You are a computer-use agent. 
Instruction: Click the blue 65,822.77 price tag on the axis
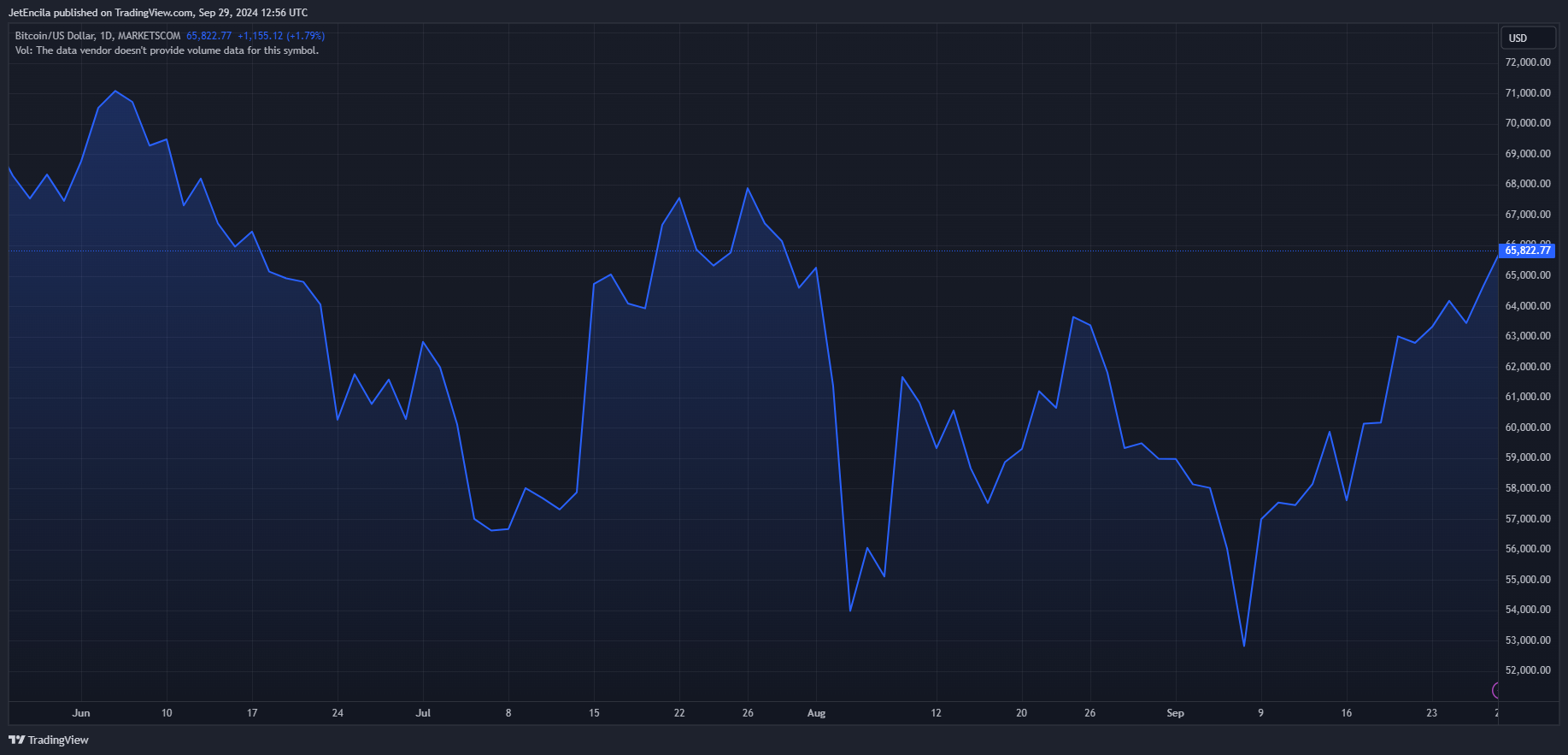pyautogui.click(x=1527, y=251)
